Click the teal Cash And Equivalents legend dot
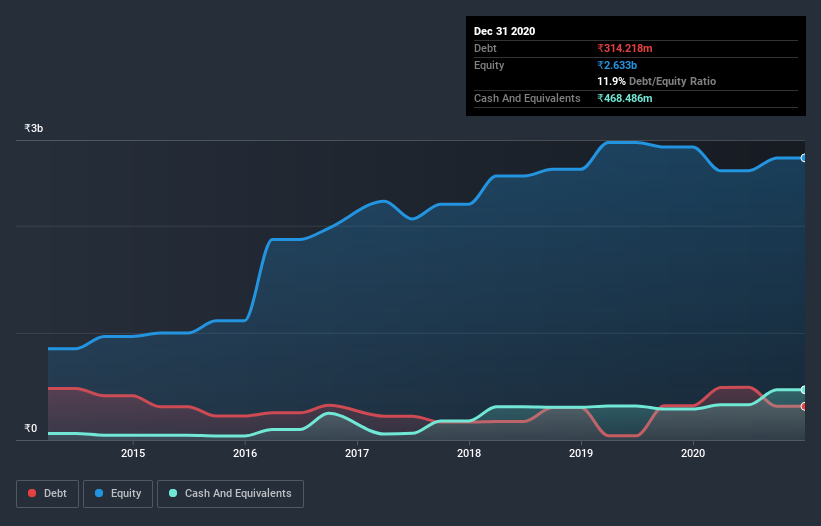Image resolution: width=821 pixels, height=526 pixels. click(173, 493)
